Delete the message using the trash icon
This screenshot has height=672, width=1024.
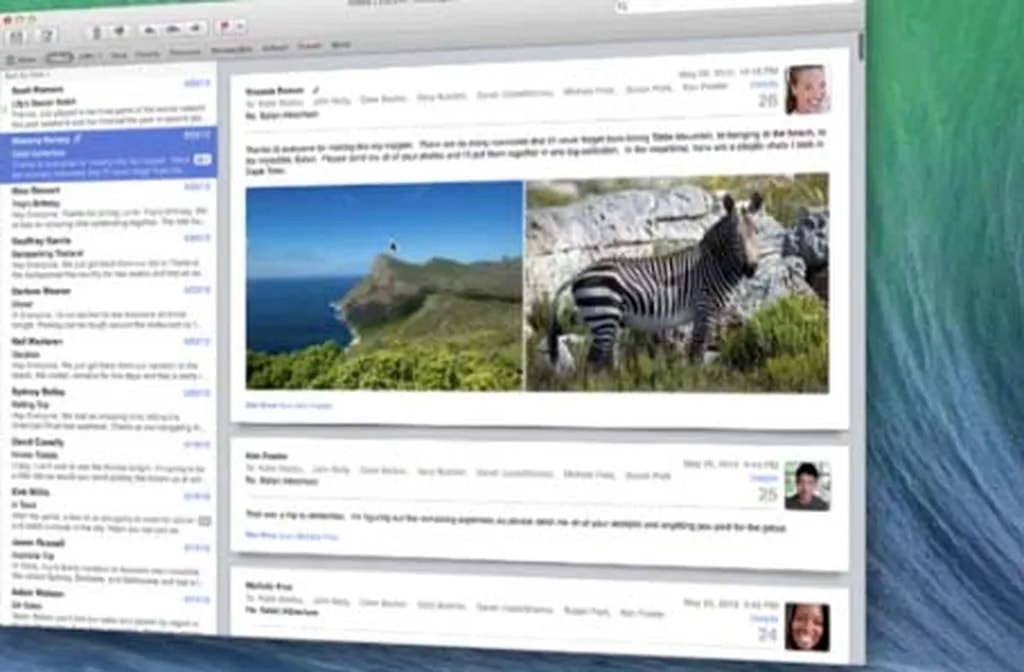pos(95,33)
